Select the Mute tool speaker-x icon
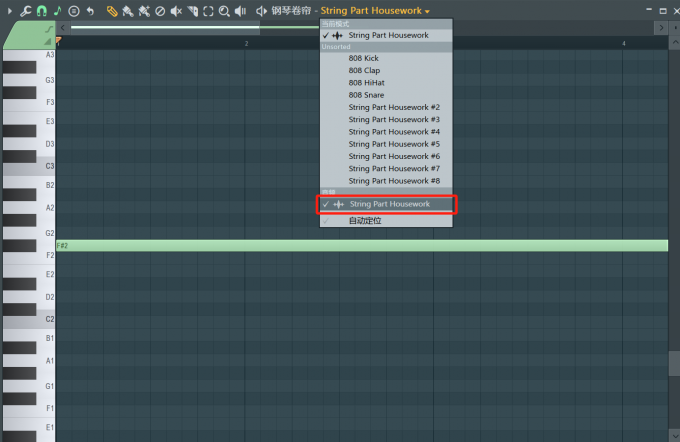This screenshot has height=442, width=680. (x=176, y=11)
